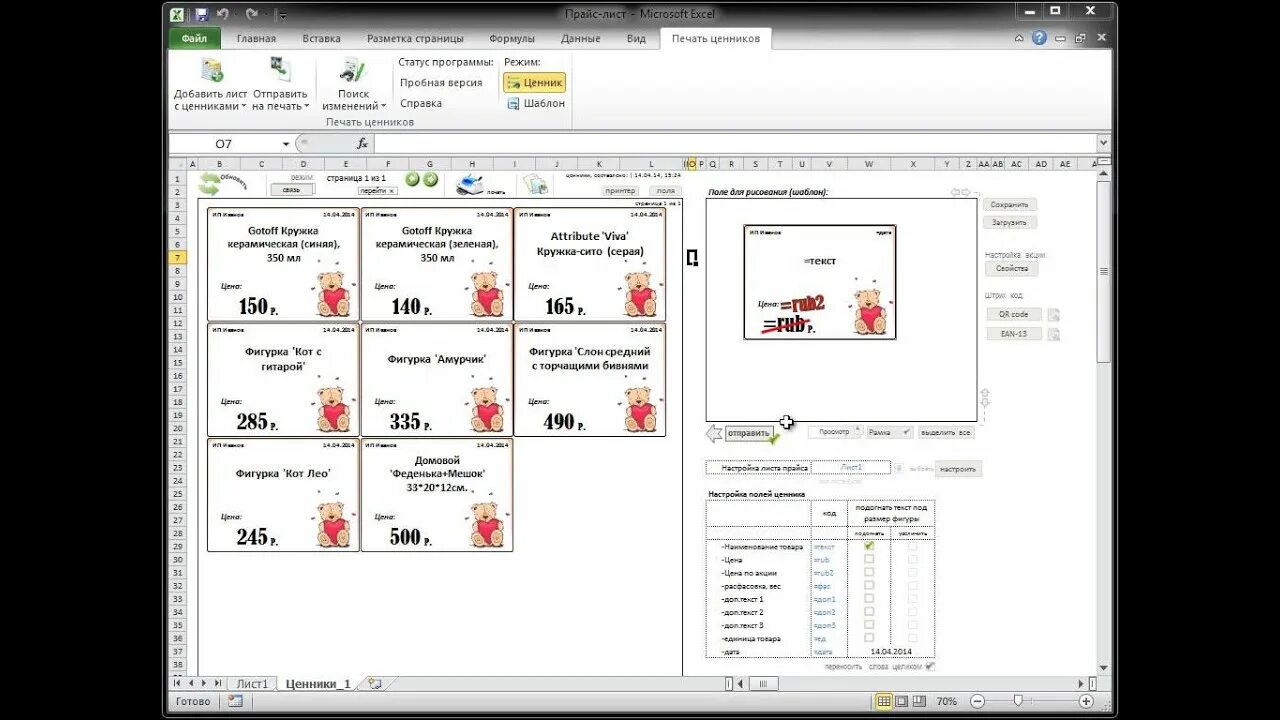Switch to Page Break Preview in status bar
Image resolution: width=1280 pixels, height=720 pixels.
click(920, 701)
